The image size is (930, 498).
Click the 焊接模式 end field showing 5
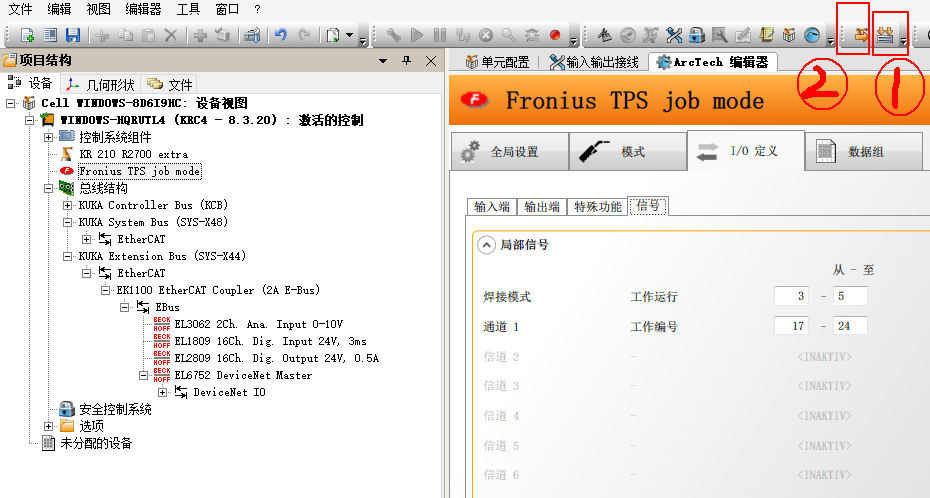[x=850, y=296]
